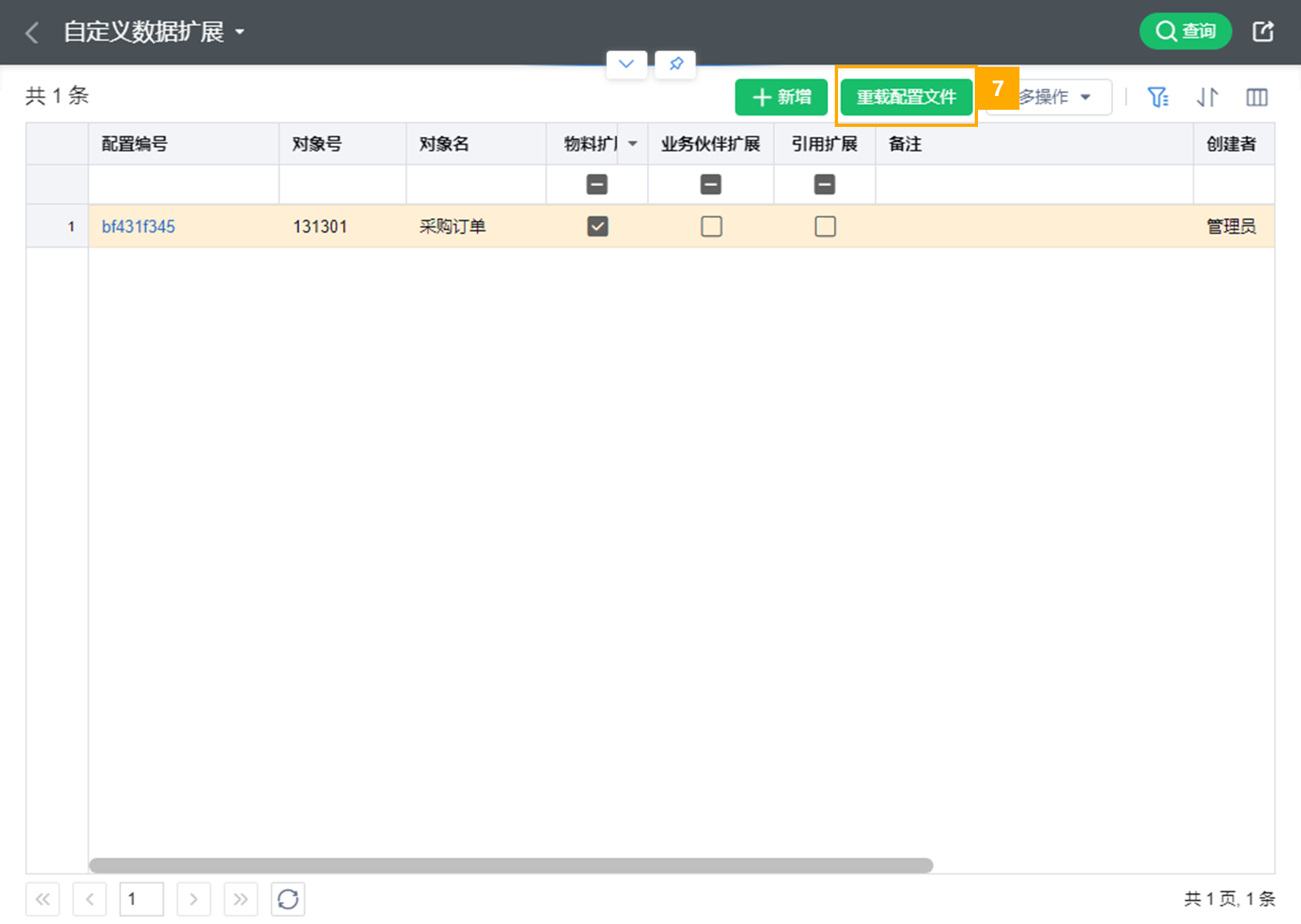Click the green 新增 button
Screen dimensions: 1301x924
click(781, 98)
